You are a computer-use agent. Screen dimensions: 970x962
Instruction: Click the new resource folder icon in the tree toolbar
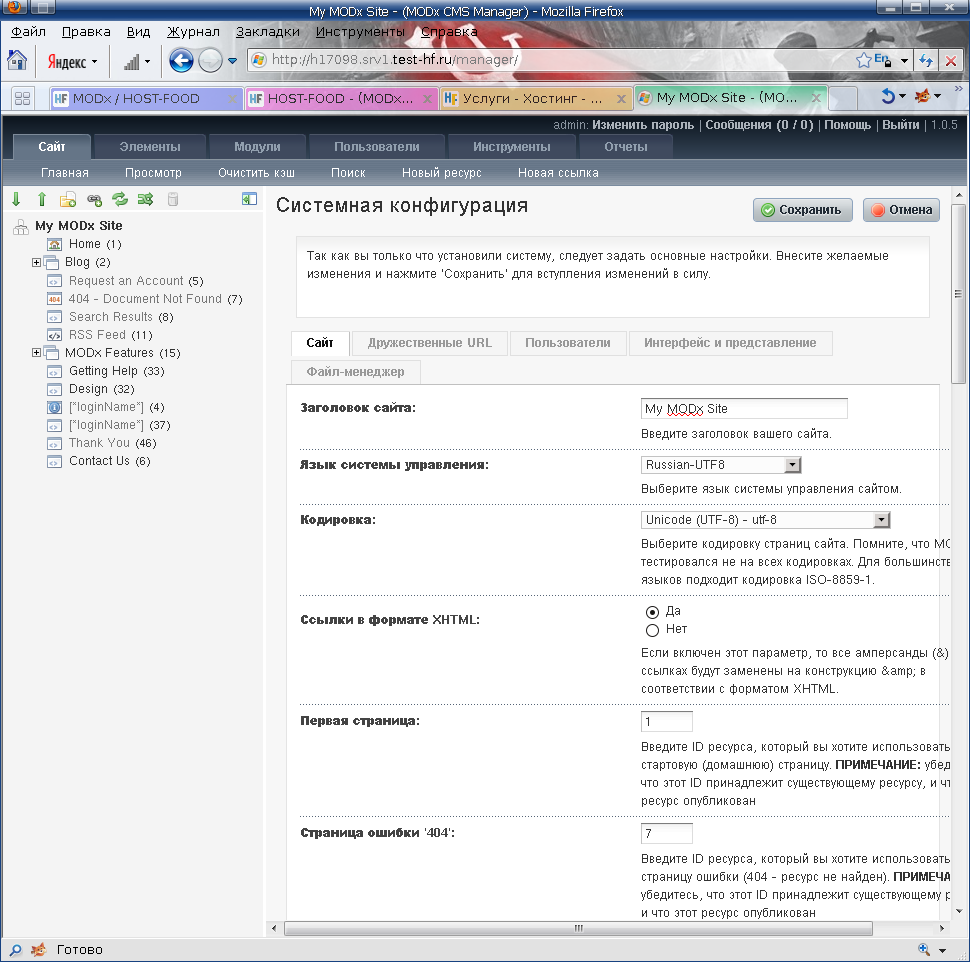pos(67,199)
